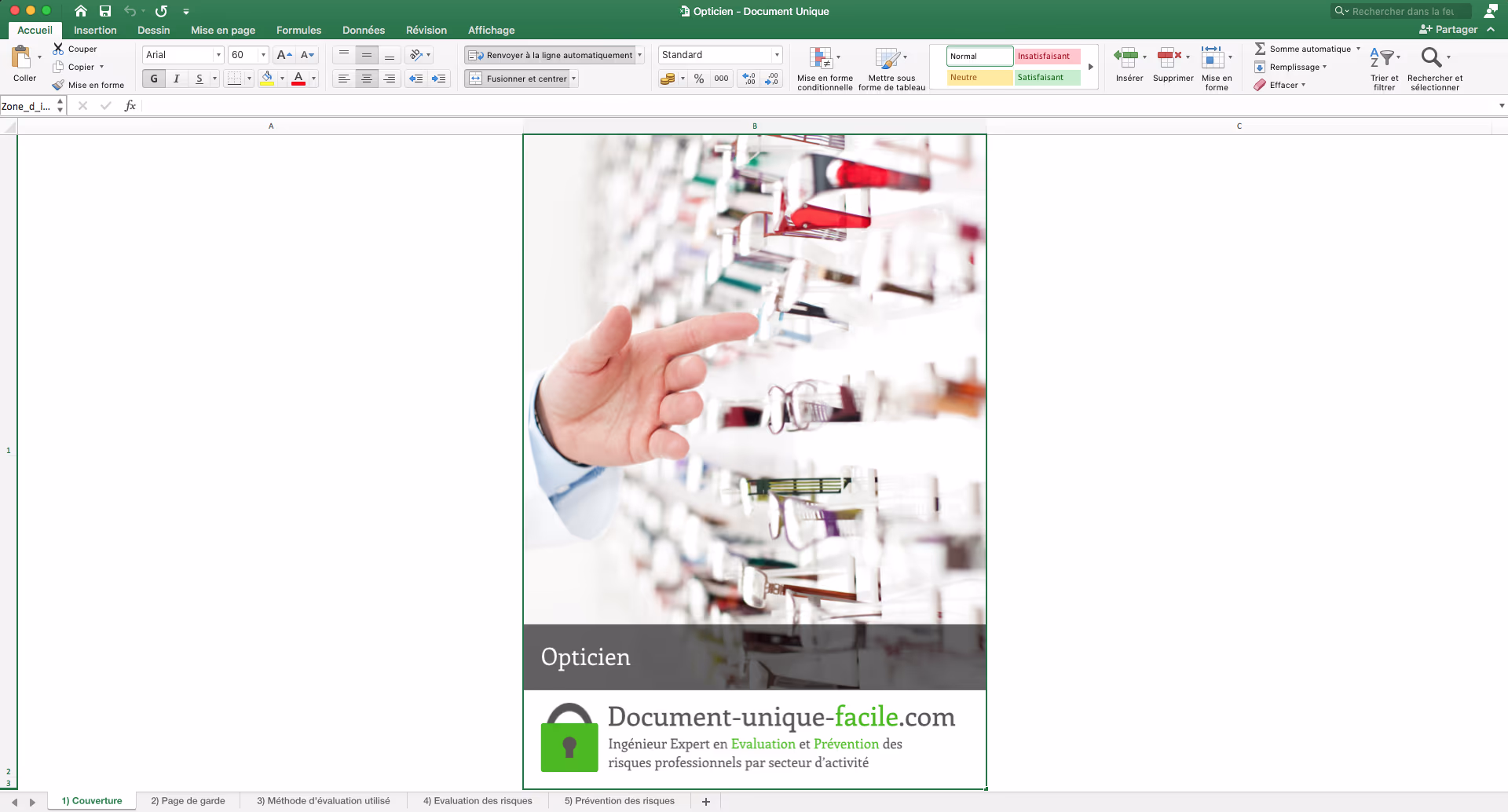The height and width of the screenshot is (812, 1508).
Task: Expand Fusionner et centrer dropdown arrow
Action: (574, 79)
